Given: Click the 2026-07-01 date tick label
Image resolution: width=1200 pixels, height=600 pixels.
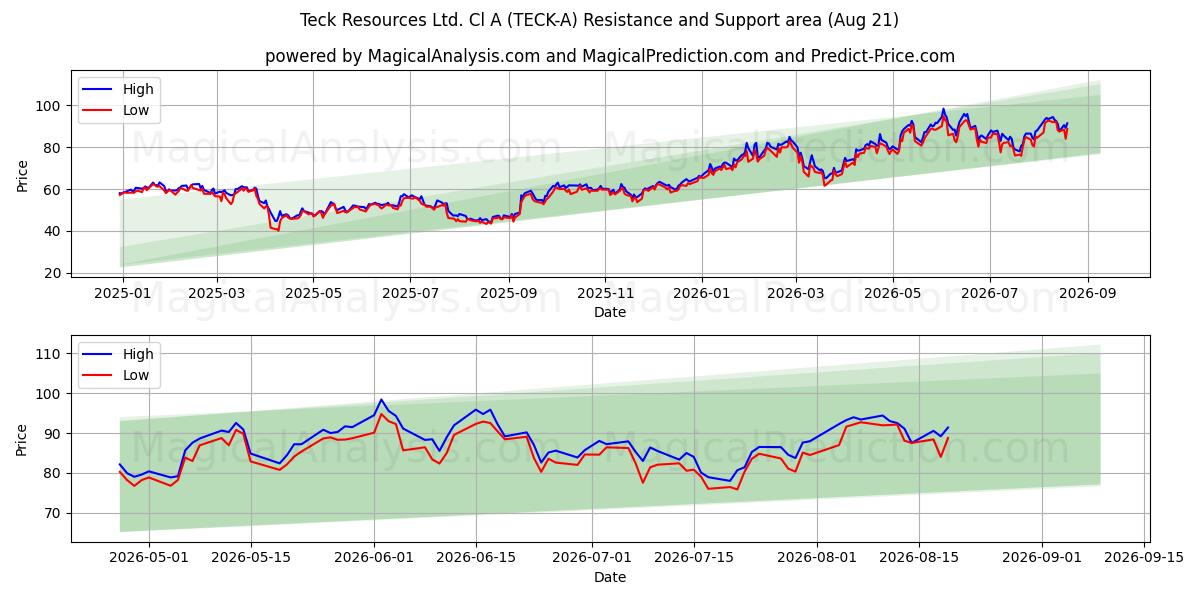Looking at the screenshot, I should pyautogui.click(x=592, y=557).
